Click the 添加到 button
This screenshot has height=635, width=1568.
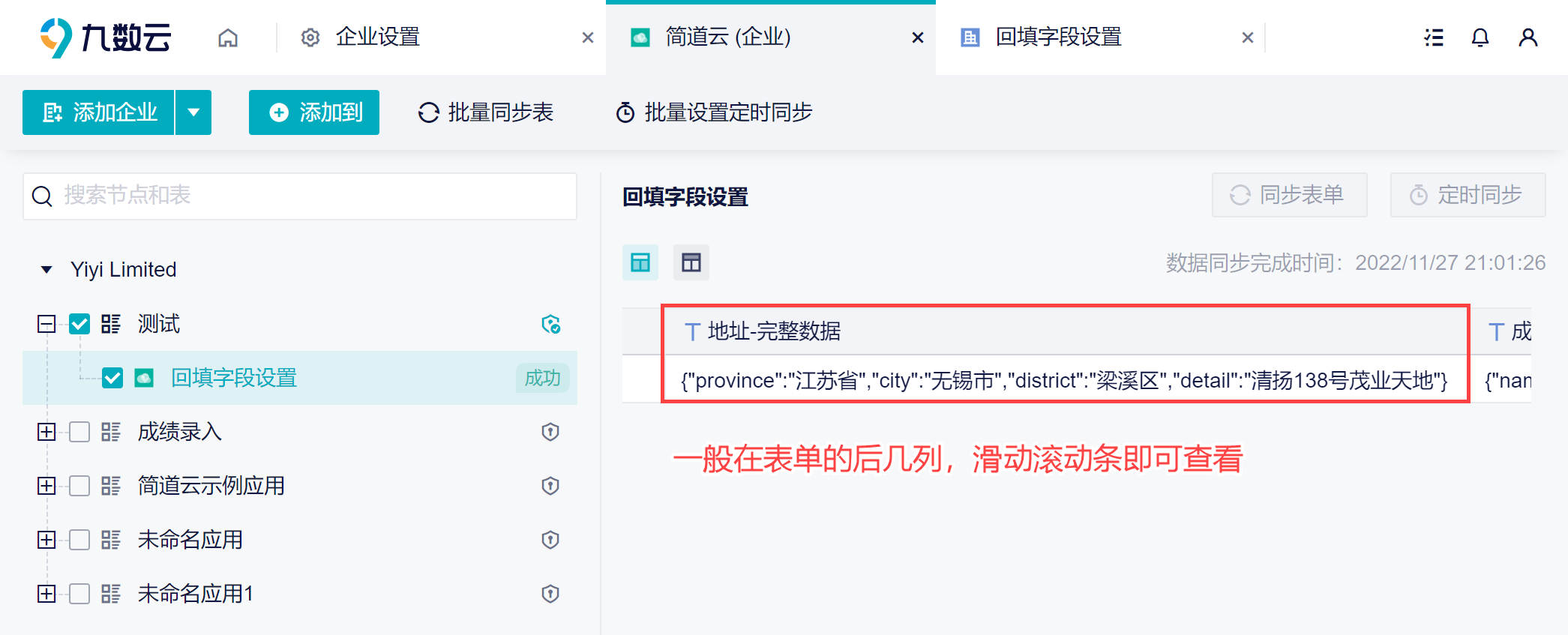314,112
